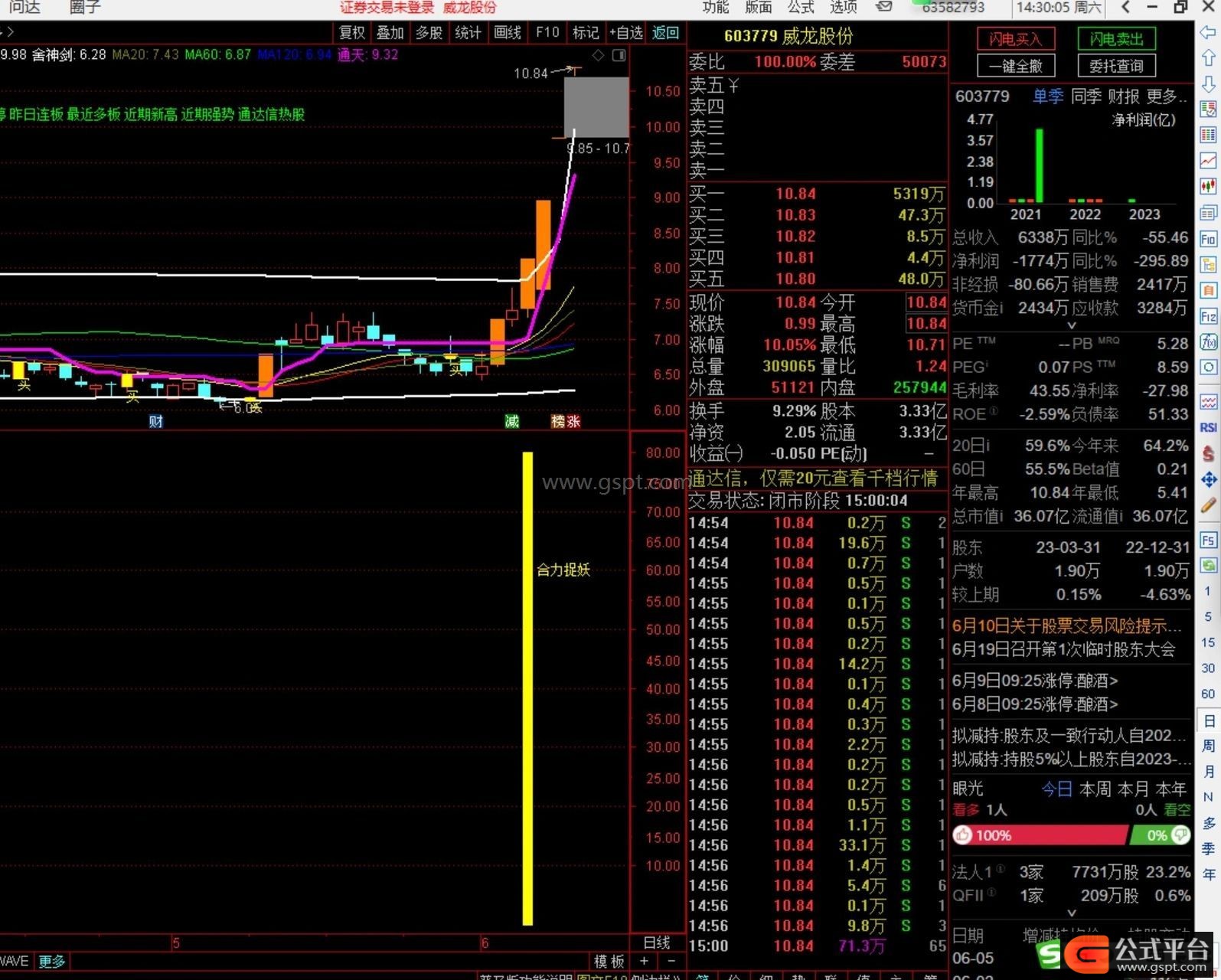This screenshot has height=980, width=1221.
Task: Open the 版面 menu
Action: click(x=758, y=7)
